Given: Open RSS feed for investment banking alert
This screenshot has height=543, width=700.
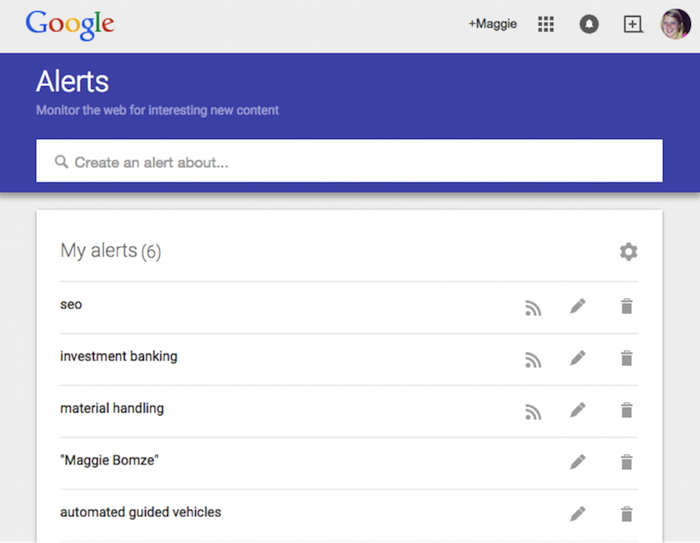Looking at the screenshot, I should (x=533, y=359).
